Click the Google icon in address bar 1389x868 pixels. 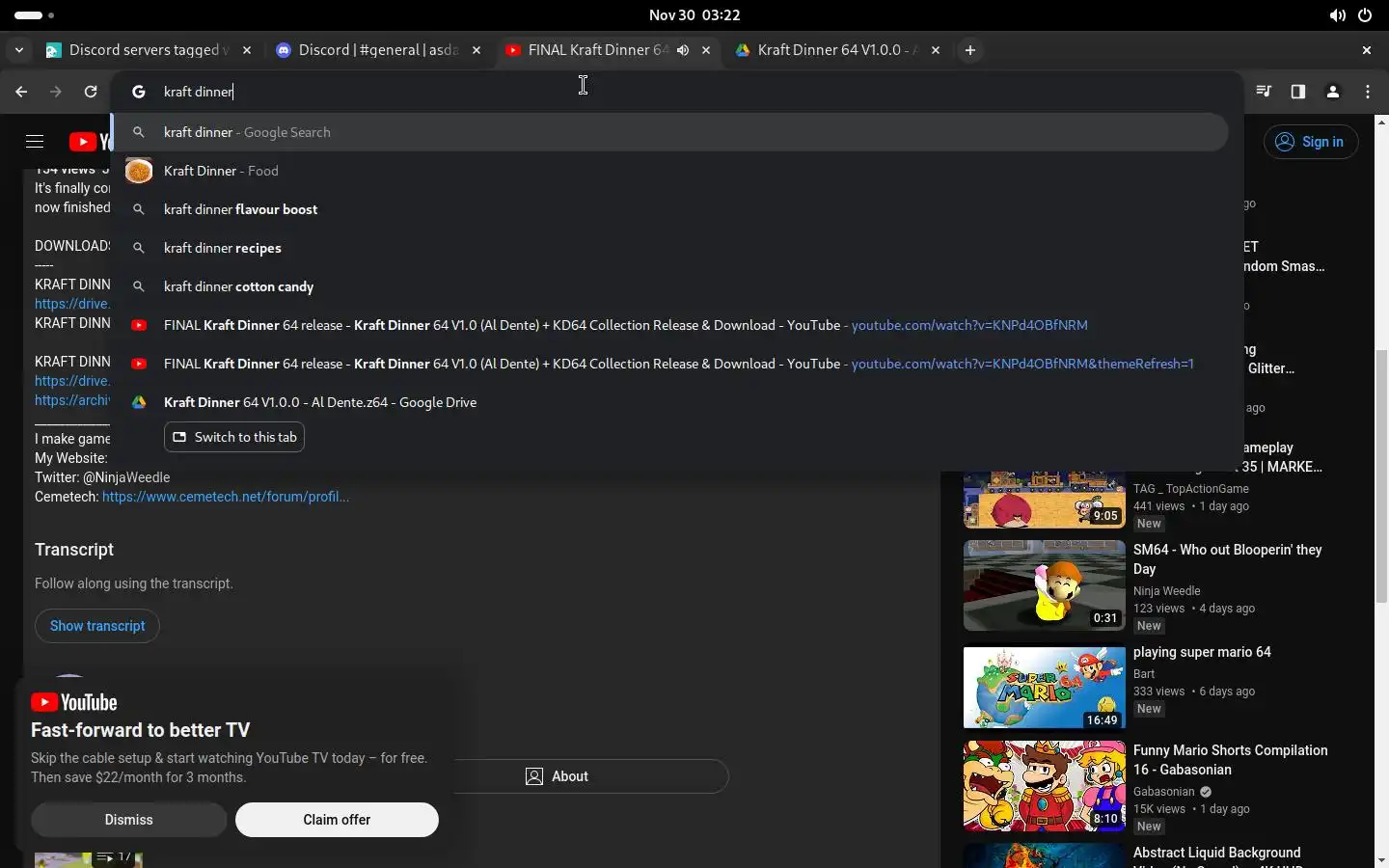[x=139, y=92]
